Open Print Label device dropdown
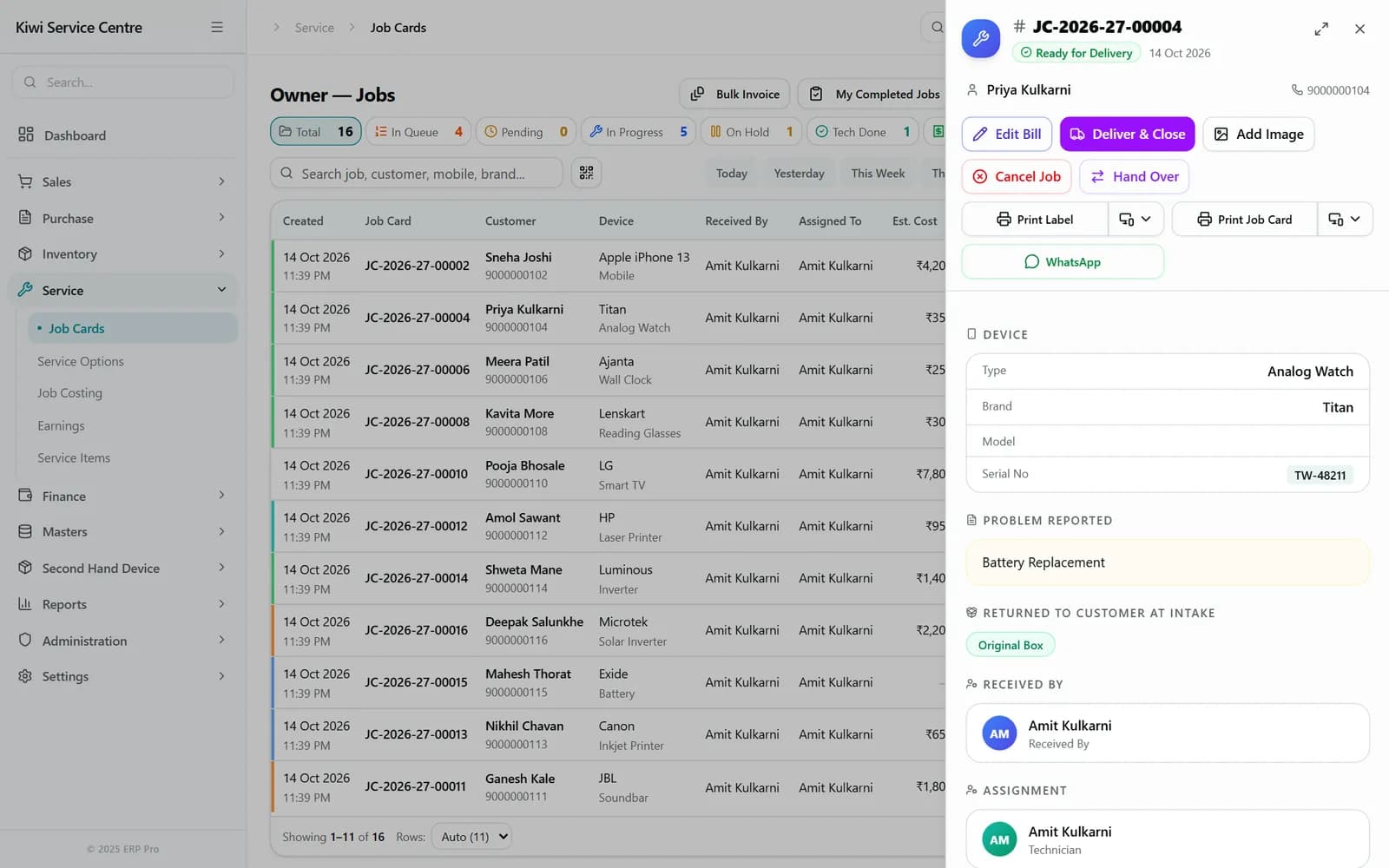This screenshot has width=1389, height=868. tap(1136, 220)
